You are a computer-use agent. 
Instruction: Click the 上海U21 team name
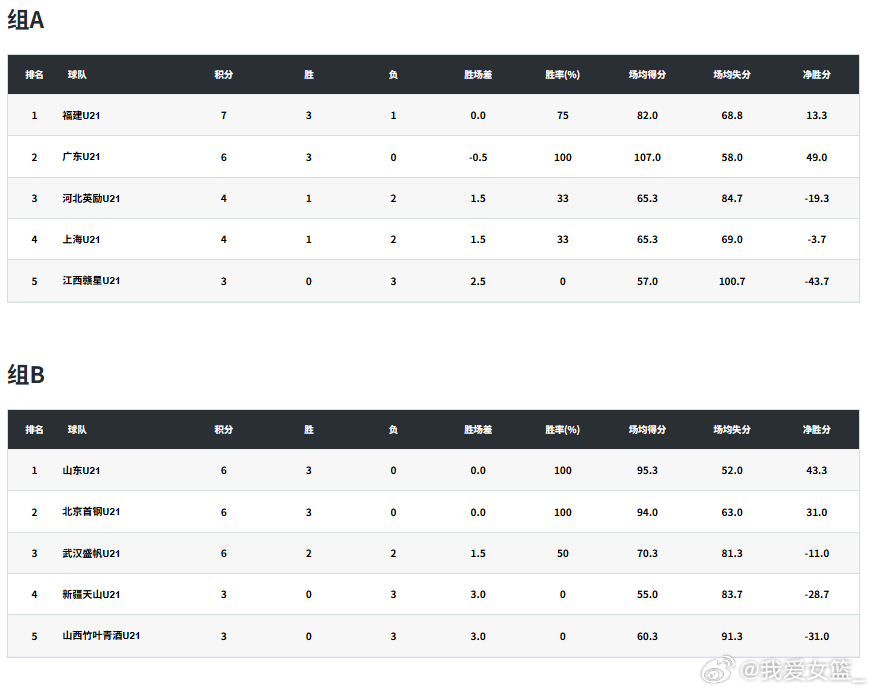pos(81,240)
